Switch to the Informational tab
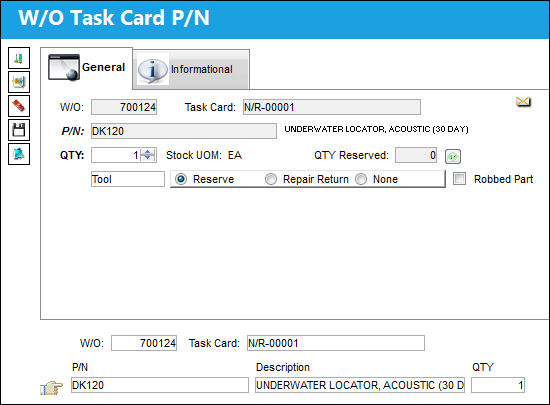Screen dimensions: 550x405 pyautogui.click(x=191, y=69)
